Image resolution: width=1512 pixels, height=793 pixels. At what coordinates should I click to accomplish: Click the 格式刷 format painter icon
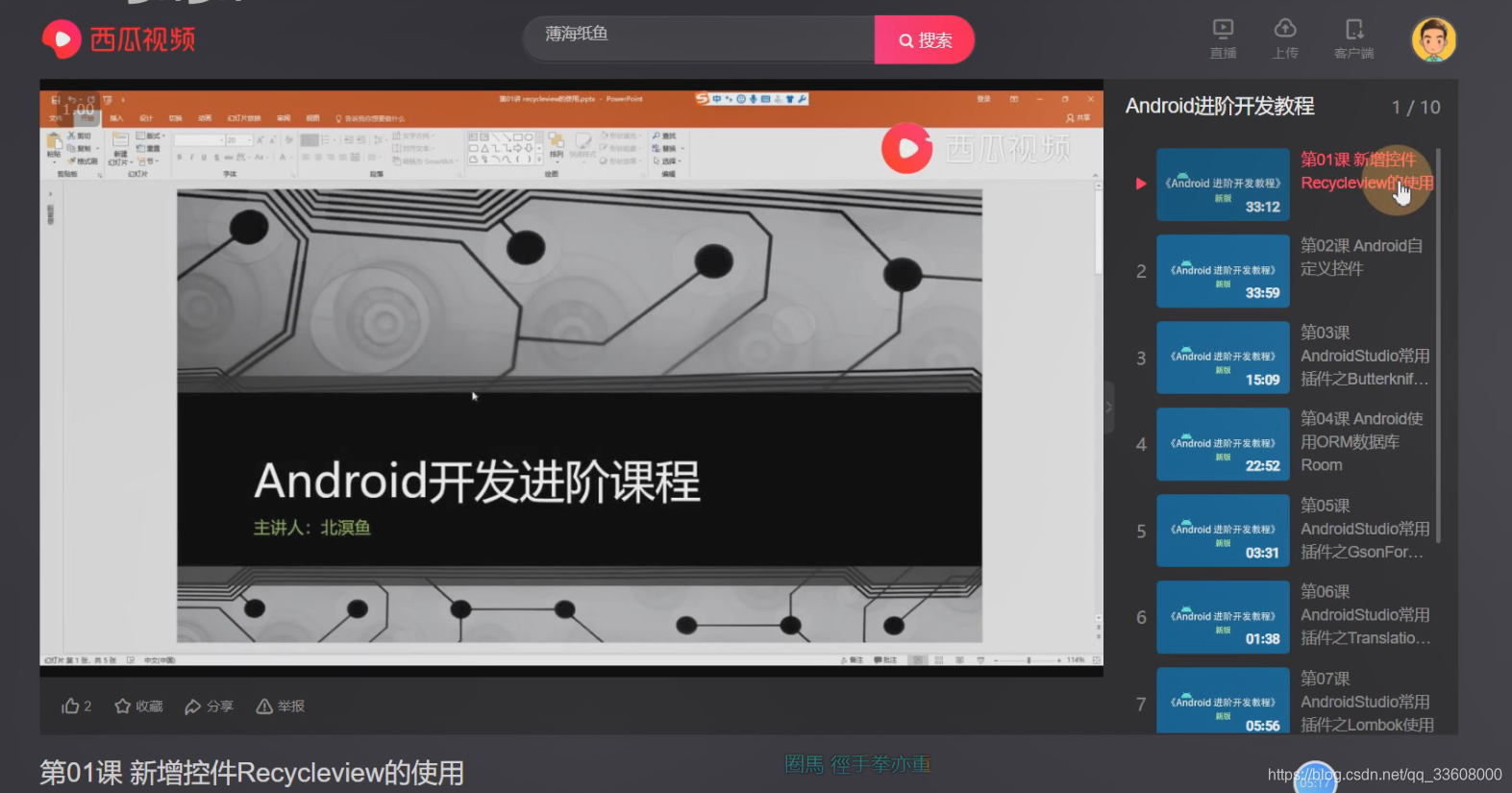(83, 161)
